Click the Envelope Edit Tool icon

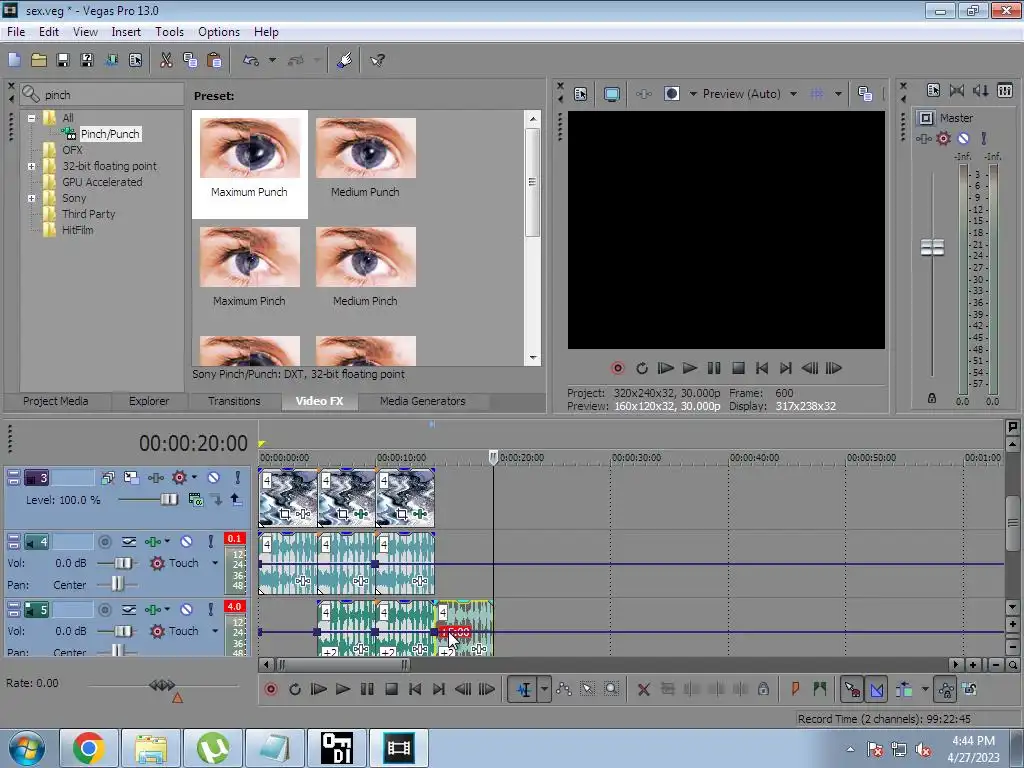click(x=564, y=689)
